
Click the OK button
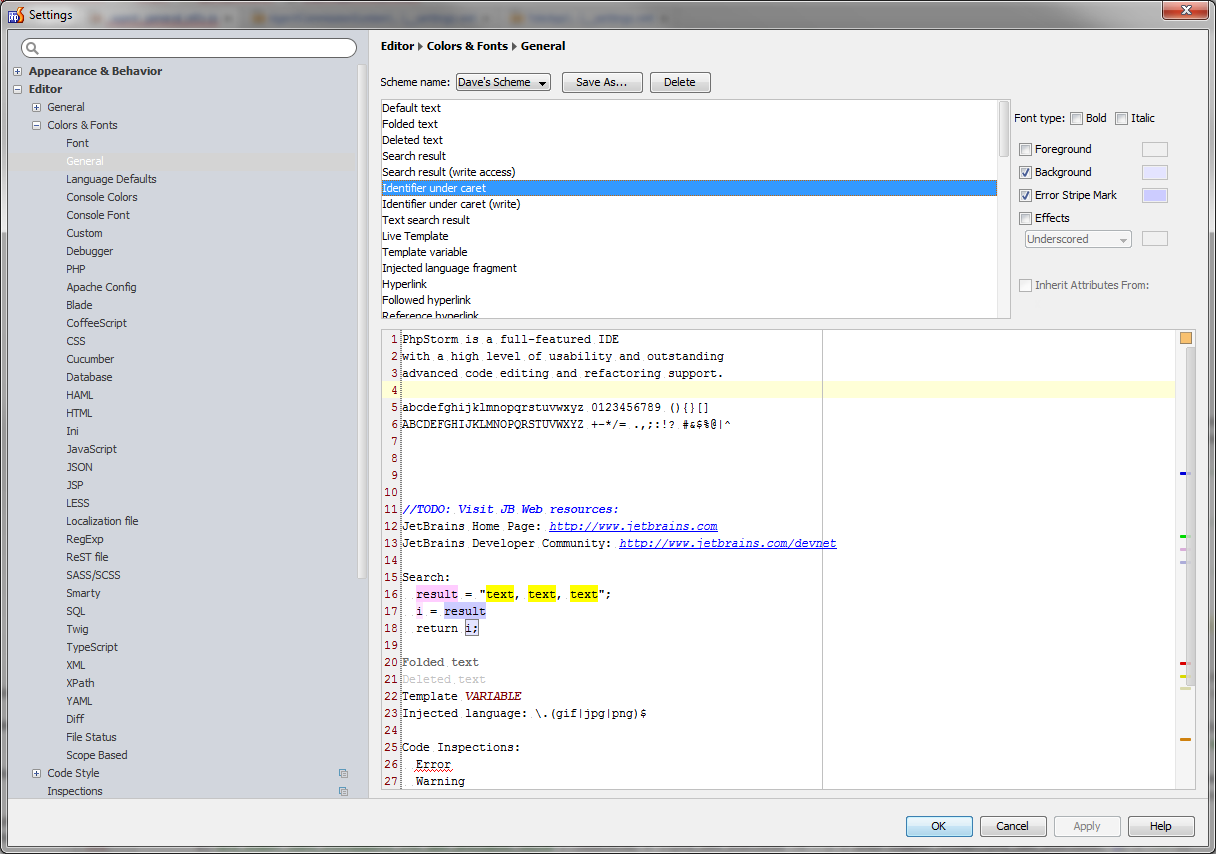(x=939, y=826)
